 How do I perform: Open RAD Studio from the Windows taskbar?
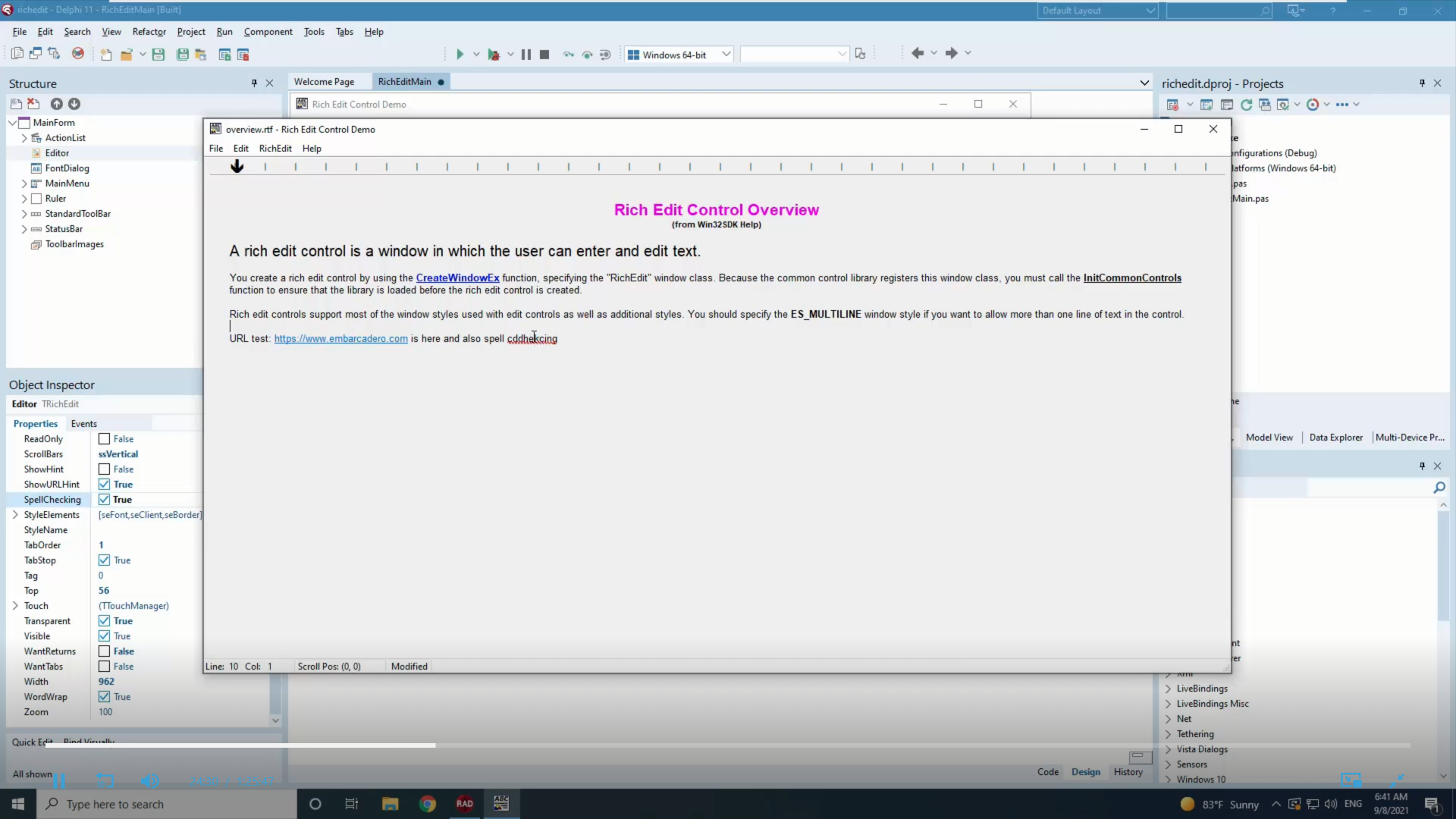[x=465, y=804]
